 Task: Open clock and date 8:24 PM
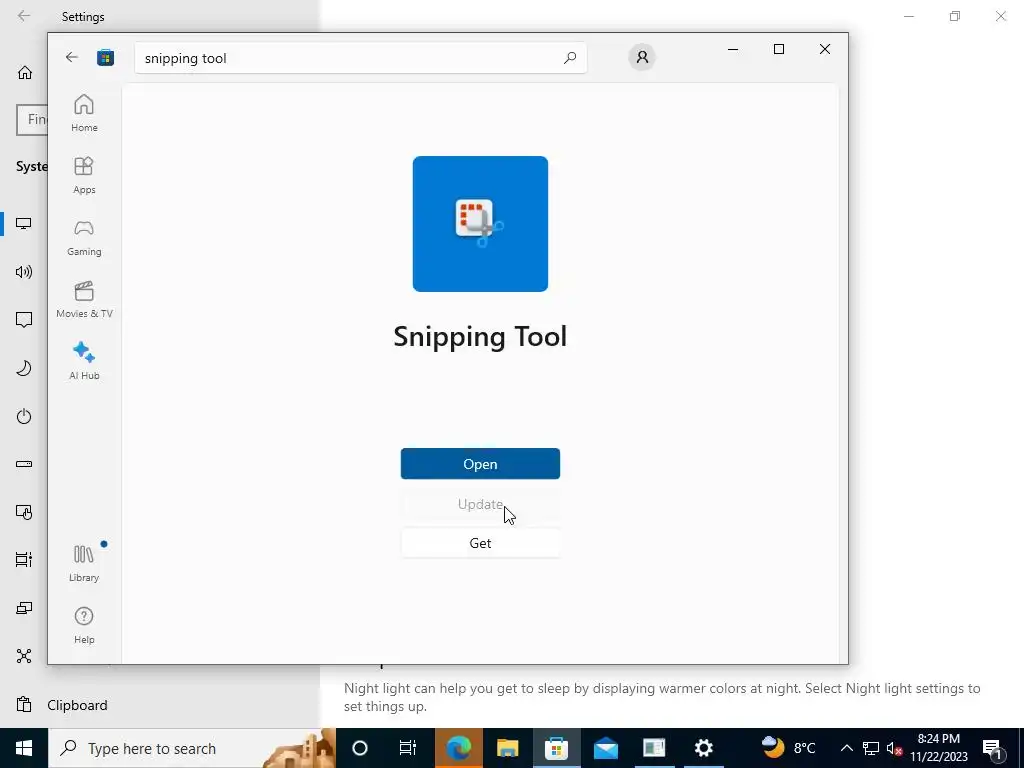(x=938, y=748)
